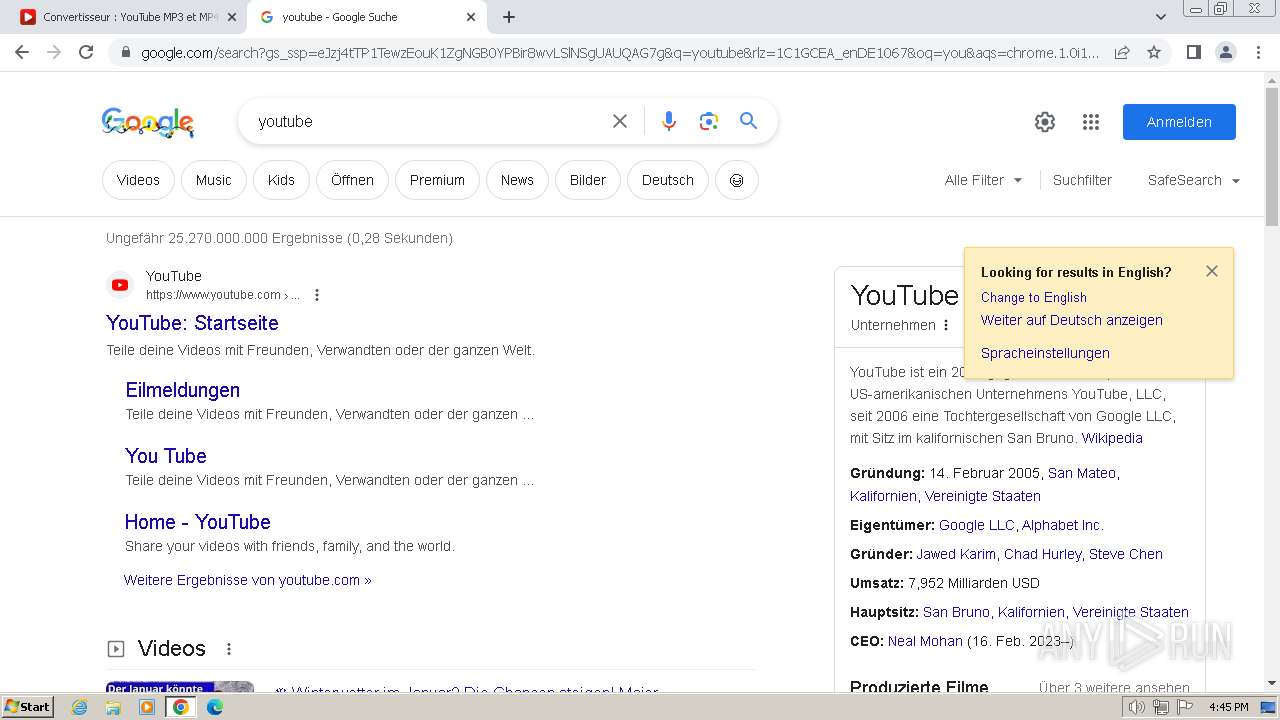The image size is (1280, 720).
Task: Open Suchfilter tools
Action: pos(1082,180)
